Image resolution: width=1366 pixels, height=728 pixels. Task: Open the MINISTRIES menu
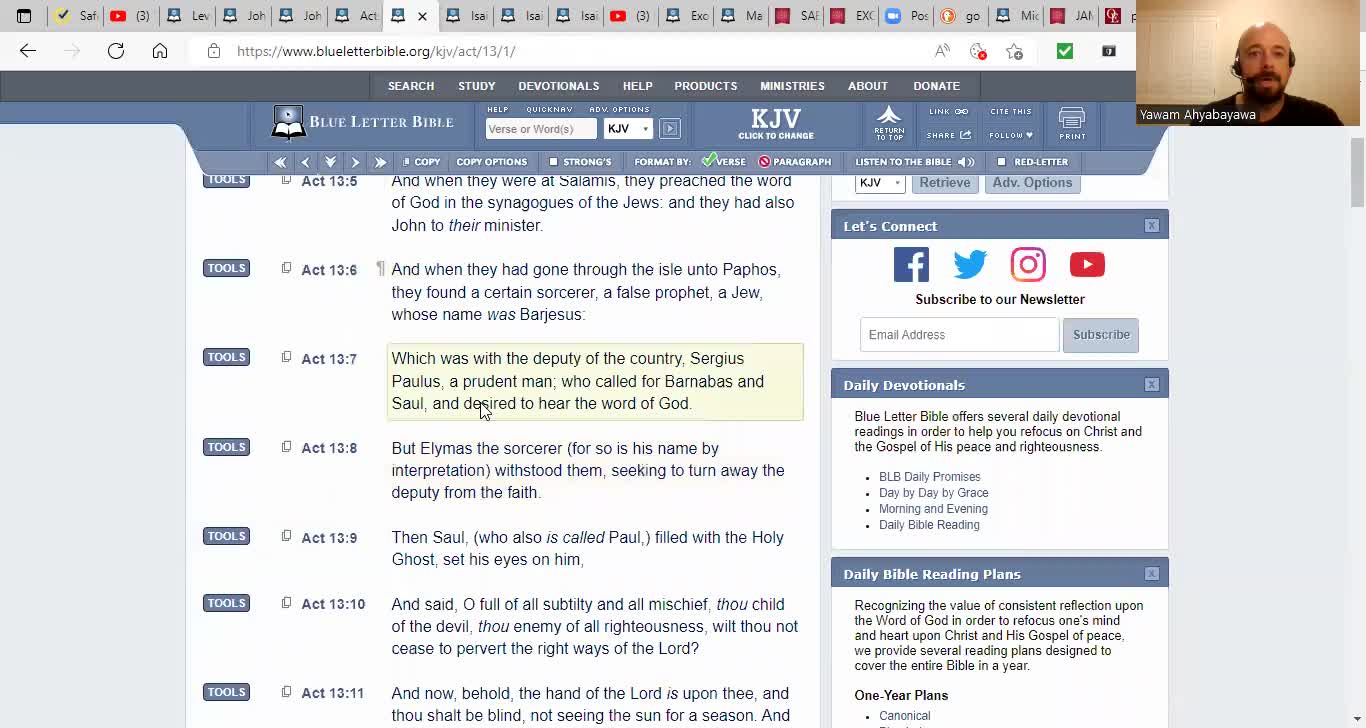click(x=792, y=86)
